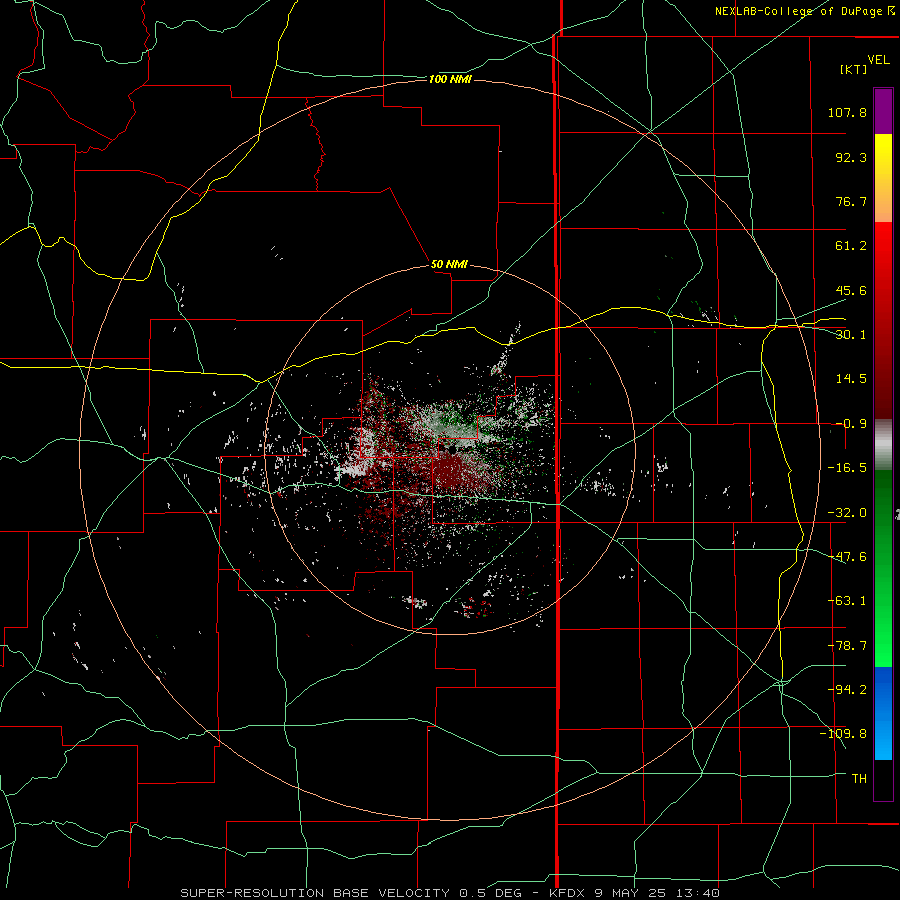Select the 45.6 legend value
This screenshot has height=900, width=900.
(x=851, y=290)
